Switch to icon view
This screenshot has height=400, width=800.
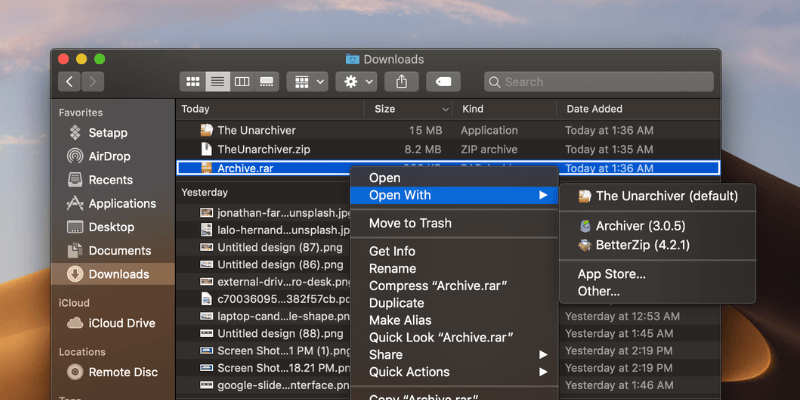click(193, 82)
